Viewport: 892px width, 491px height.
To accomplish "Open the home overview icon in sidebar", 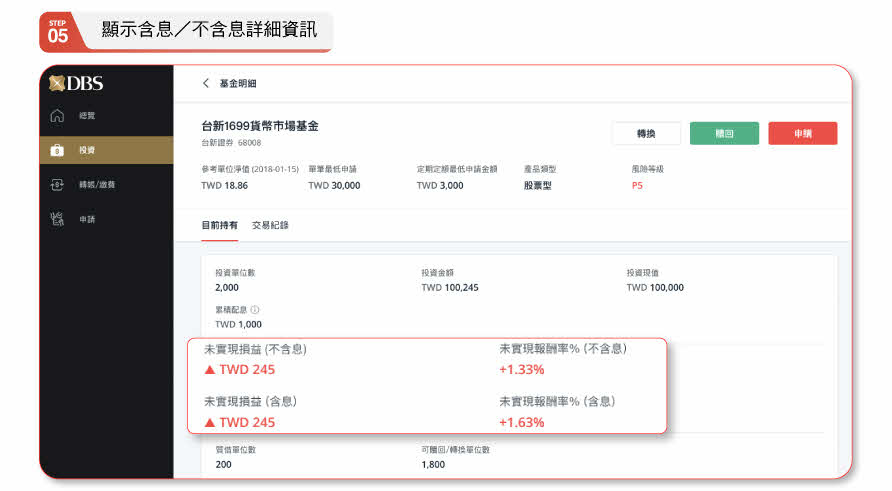I will (57, 115).
